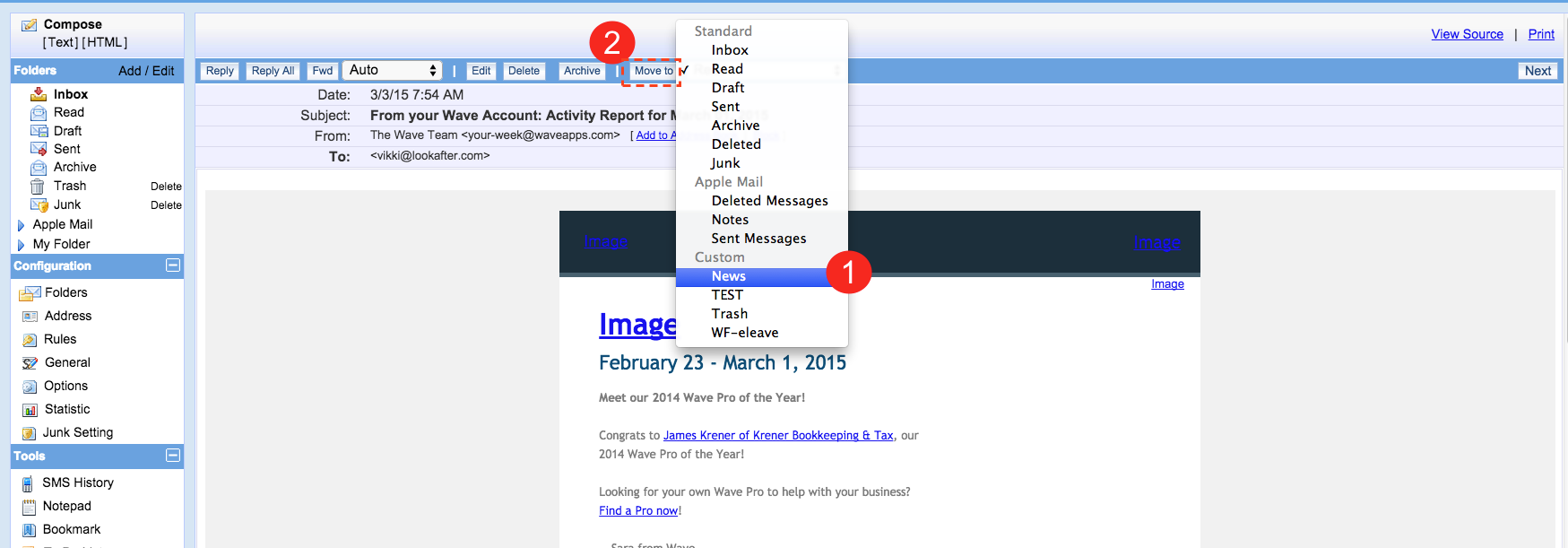Expand the Apple Mail folder tree
This screenshot has height=548, width=1568.
[21, 225]
